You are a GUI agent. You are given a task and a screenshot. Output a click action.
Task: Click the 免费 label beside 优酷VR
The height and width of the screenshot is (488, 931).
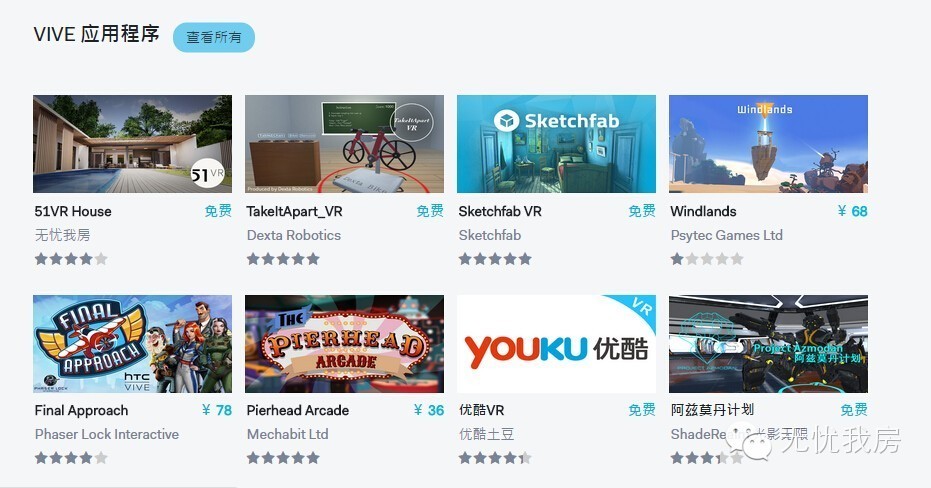[x=642, y=410]
